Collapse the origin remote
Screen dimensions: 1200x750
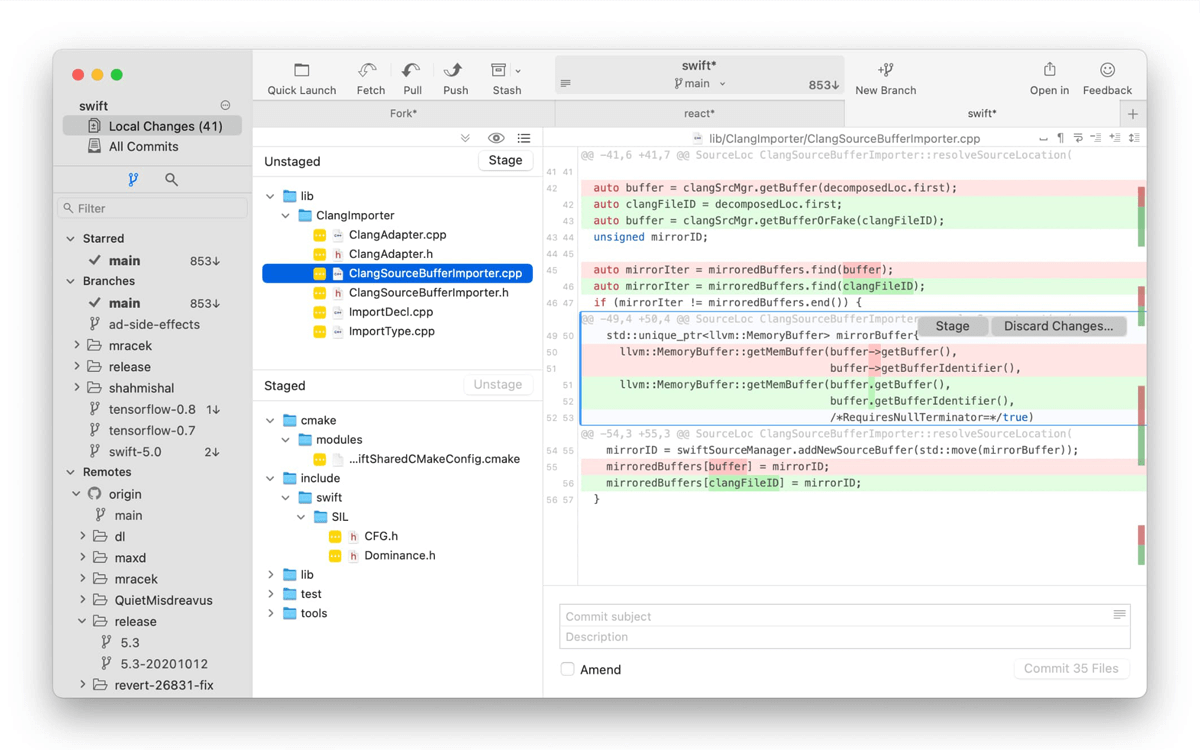tap(77, 494)
